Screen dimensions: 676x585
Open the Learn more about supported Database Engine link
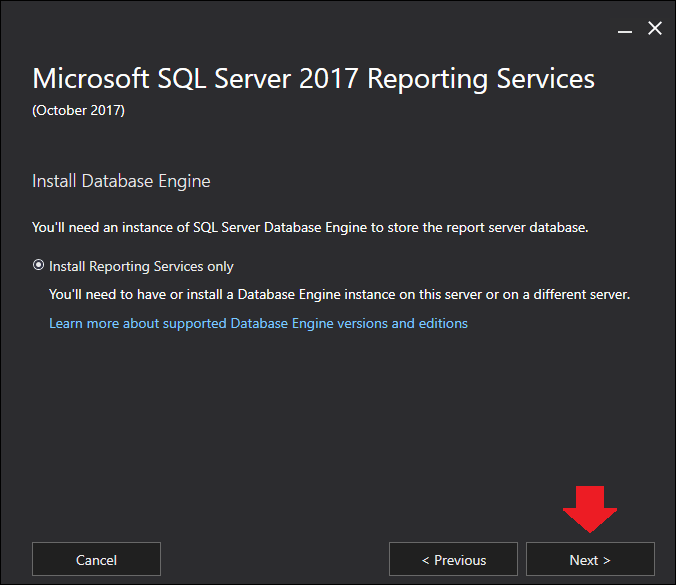[x=258, y=323]
